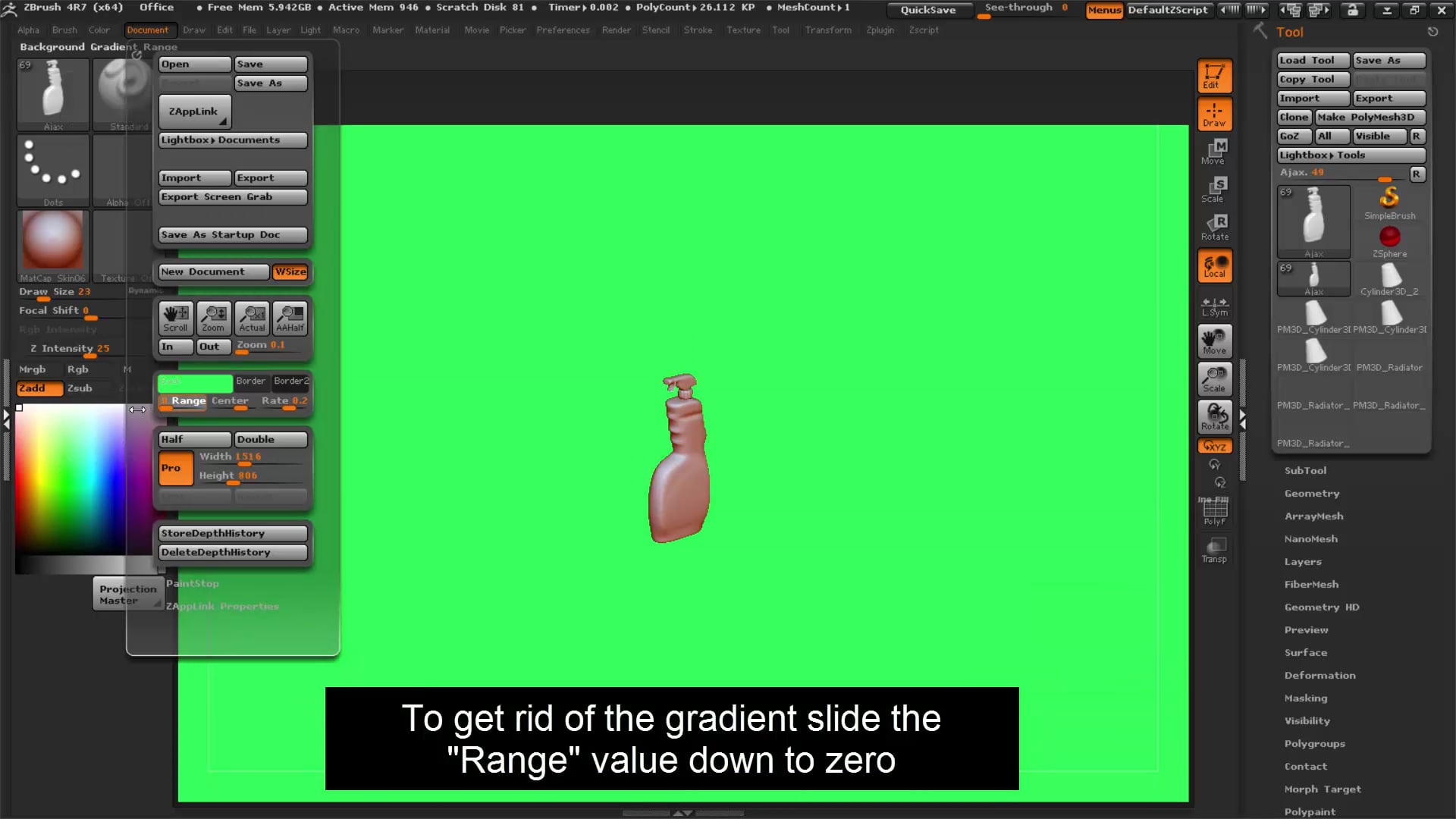Screen dimensions: 1456x819
Task: Expand the Deformation subtool panel
Action: (1320, 674)
